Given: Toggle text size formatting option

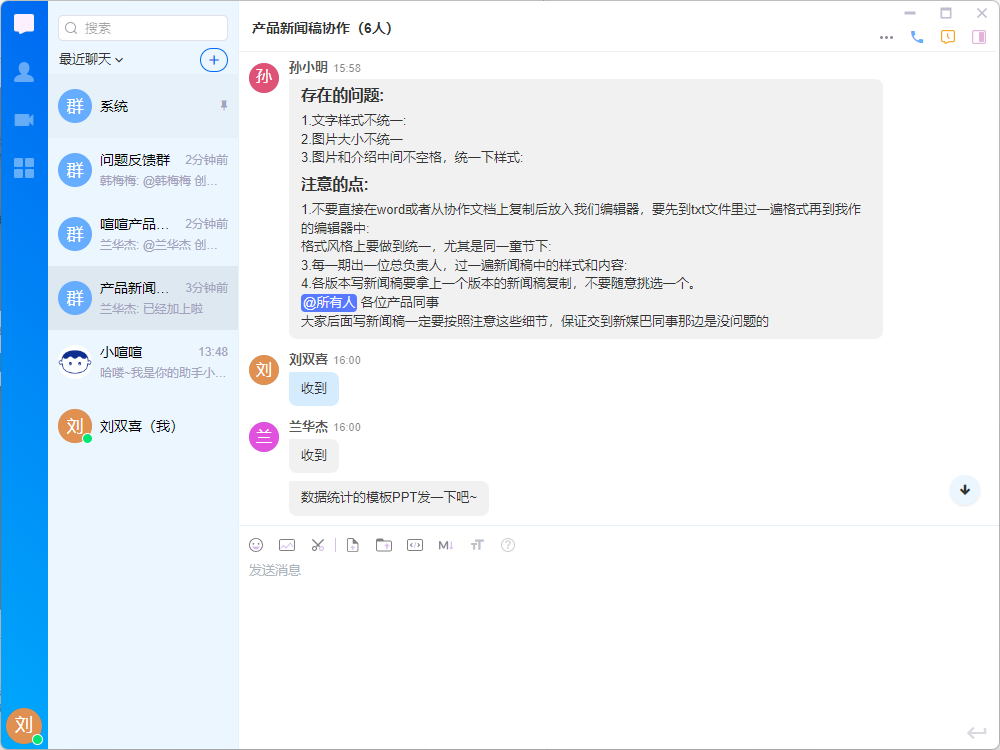Looking at the screenshot, I should tap(477, 545).
